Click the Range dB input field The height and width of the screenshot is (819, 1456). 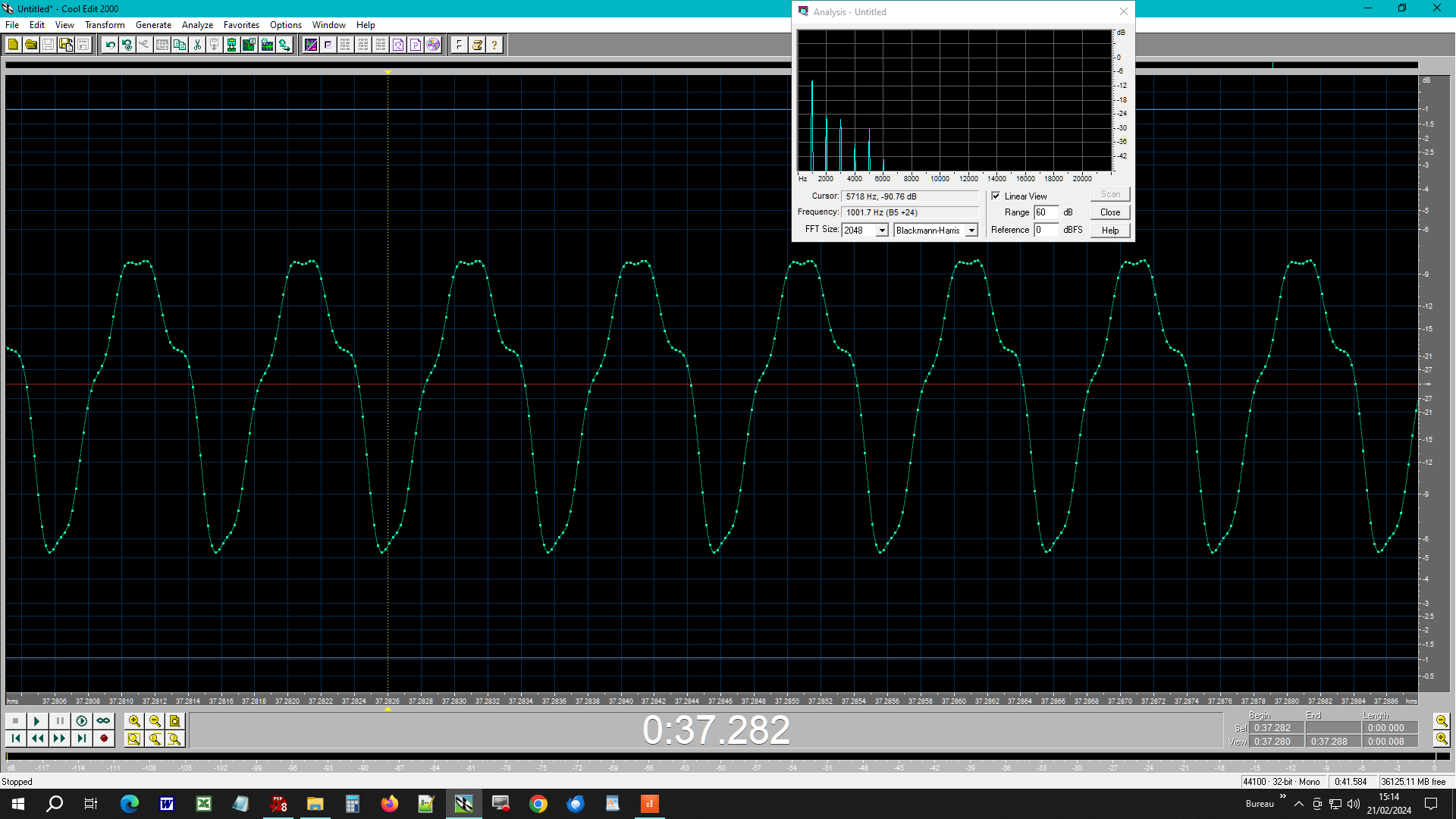click(1046, 212)
